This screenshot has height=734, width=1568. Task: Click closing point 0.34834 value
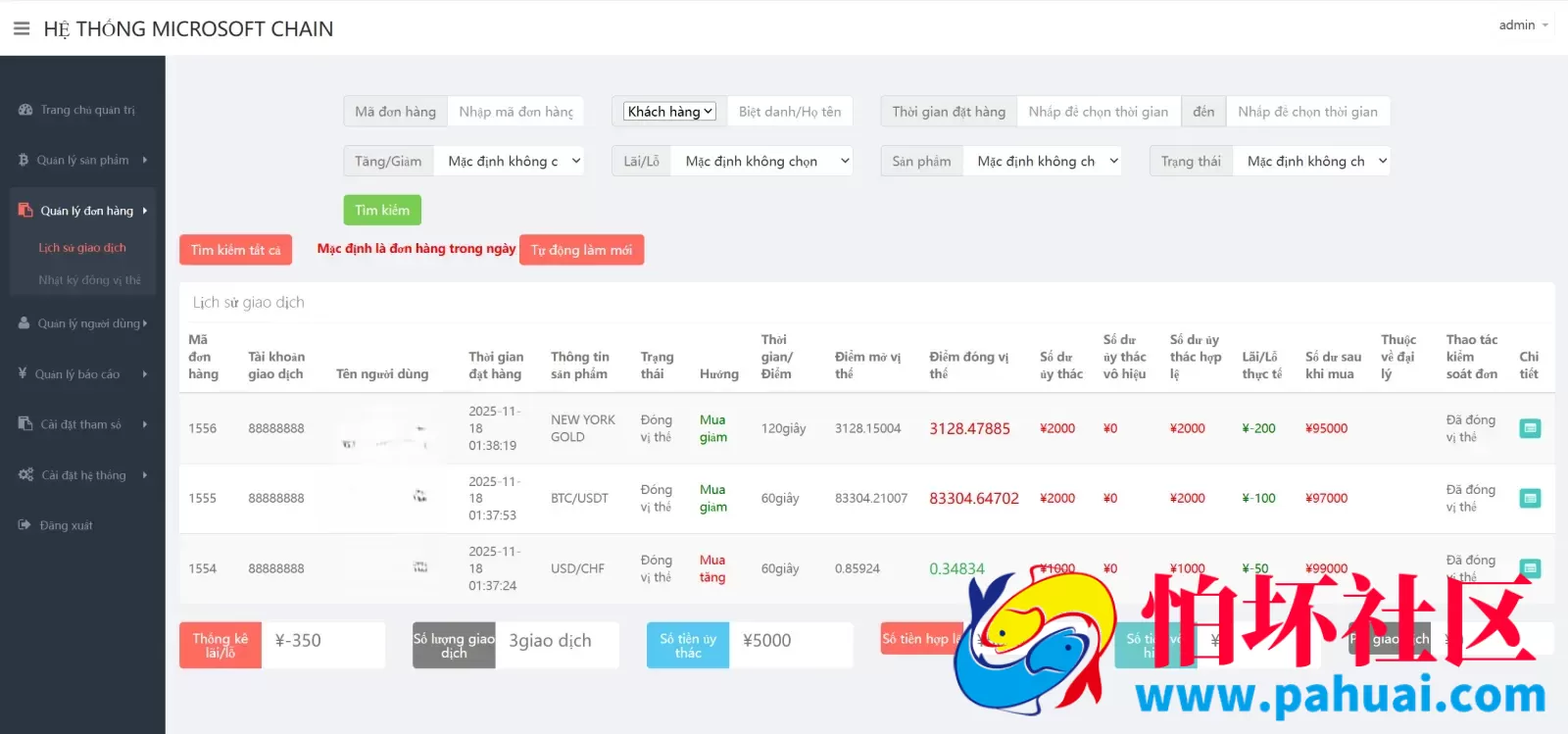pyautogui.click(x=956, y=568)
